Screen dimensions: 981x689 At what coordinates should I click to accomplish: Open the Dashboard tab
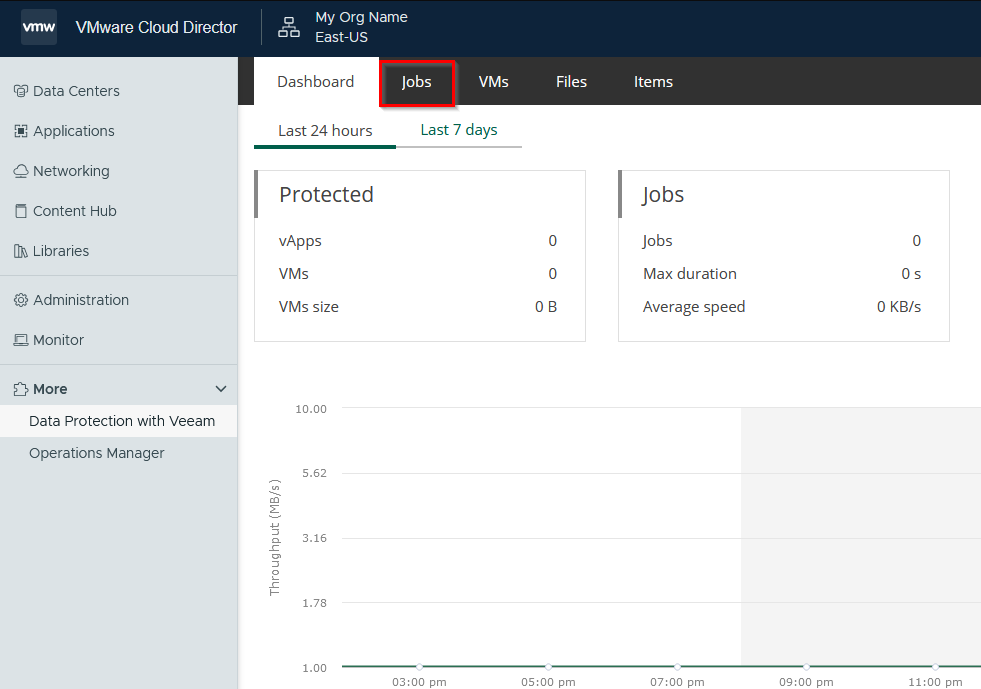click(315, 81)
